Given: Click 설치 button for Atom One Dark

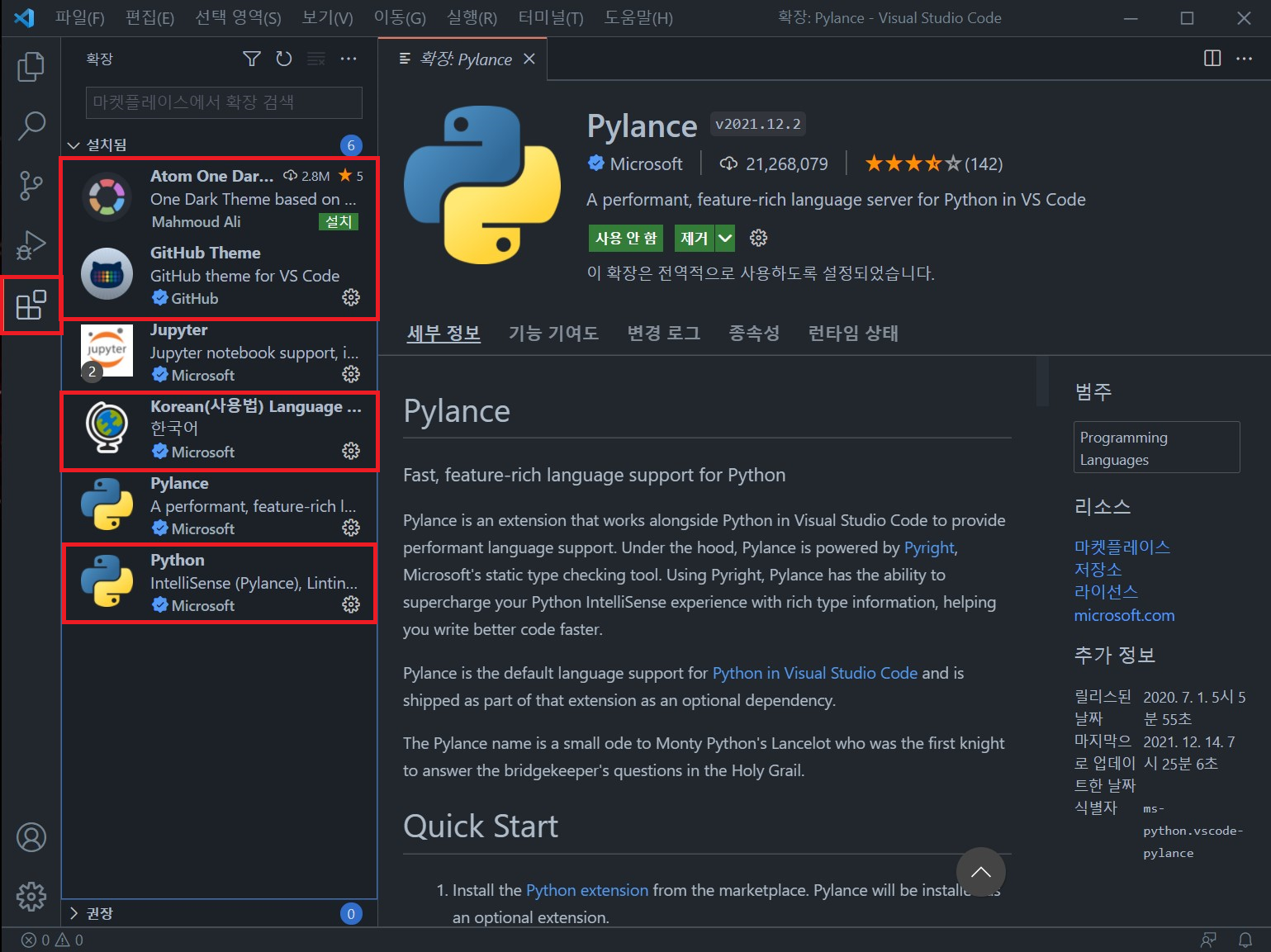Looking at the screenshot, I should click(x=339, y=221).
